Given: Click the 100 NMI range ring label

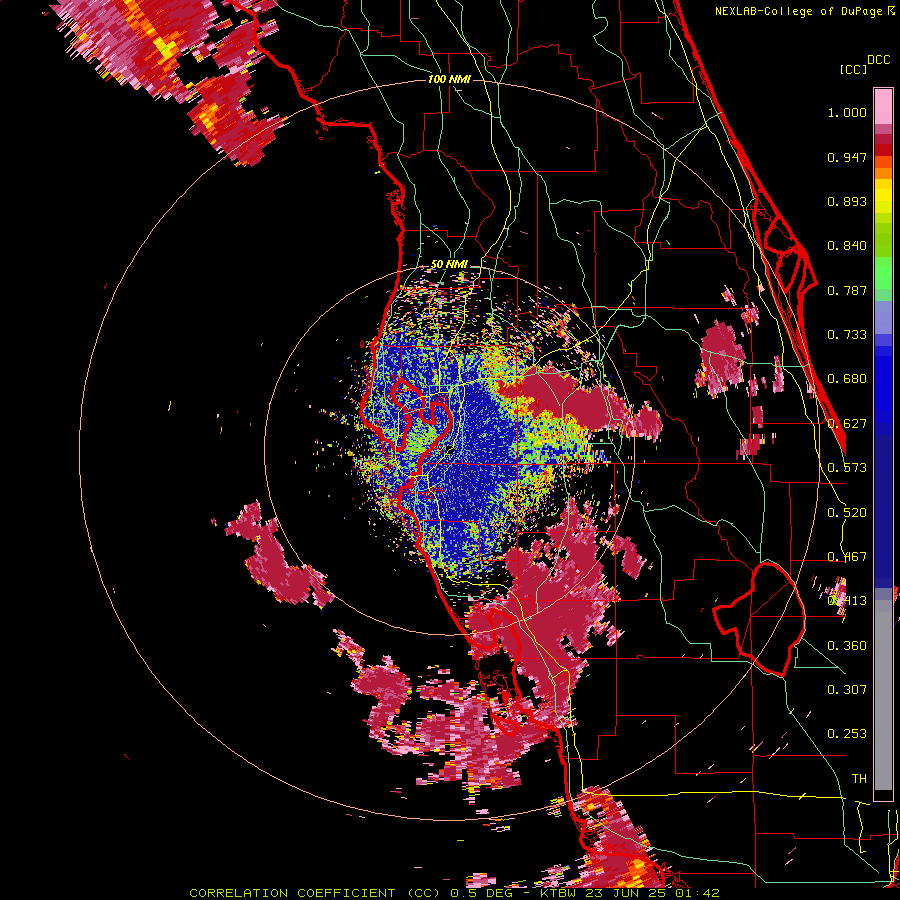Looking at the screenshot, I should pos(449,79).
